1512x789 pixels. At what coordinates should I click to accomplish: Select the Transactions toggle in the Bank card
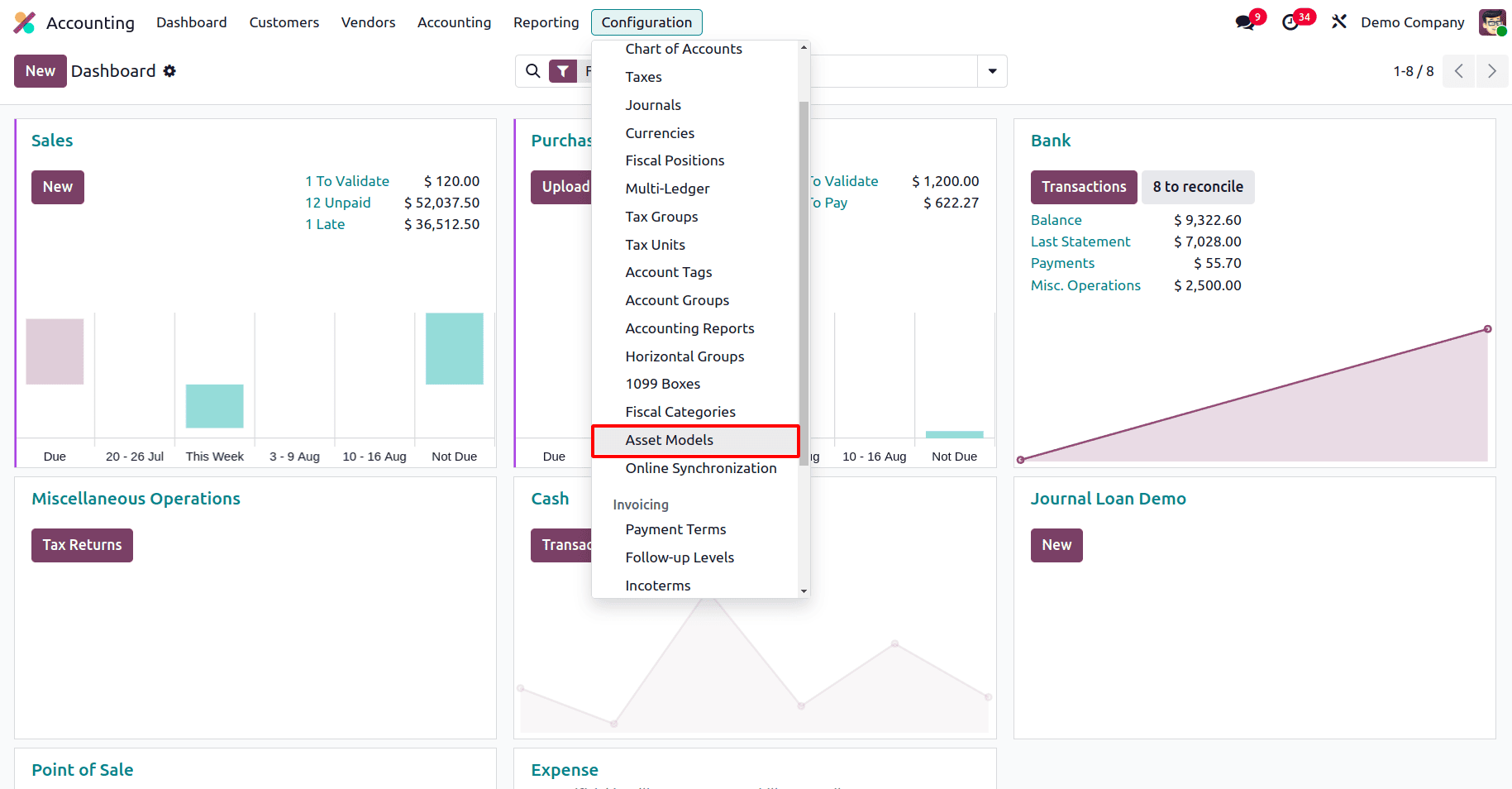click(x=1084, y=187)
